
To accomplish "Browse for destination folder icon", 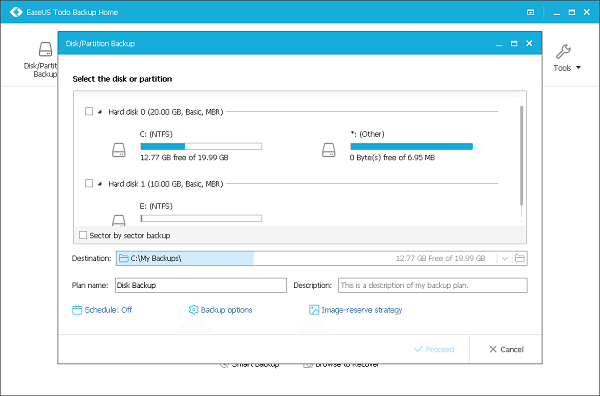I will [x=520, y=258].
